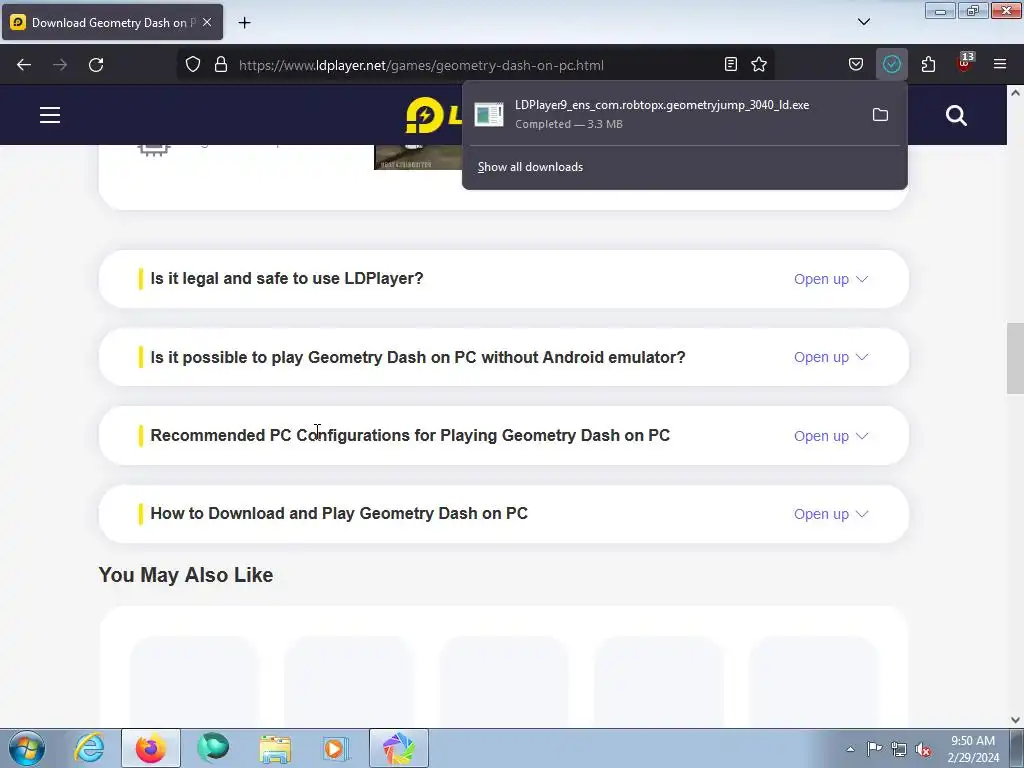Close the Download Geometry Dash tab
Image resolution: width=1024 pixels, height=768 pixels.
207,22
